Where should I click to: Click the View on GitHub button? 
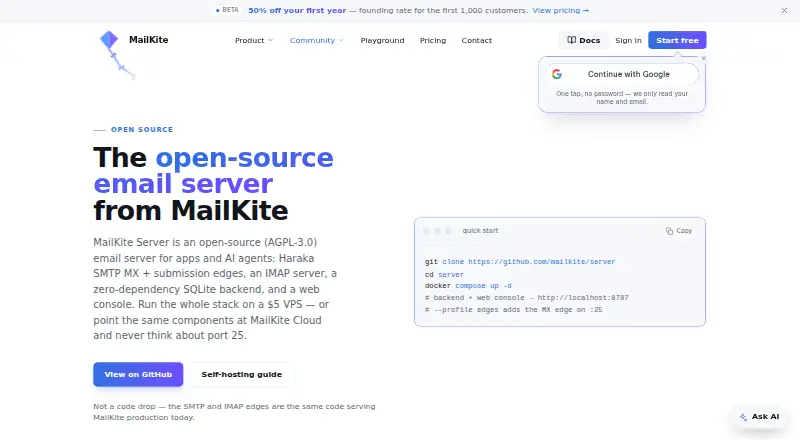[138, 374]
